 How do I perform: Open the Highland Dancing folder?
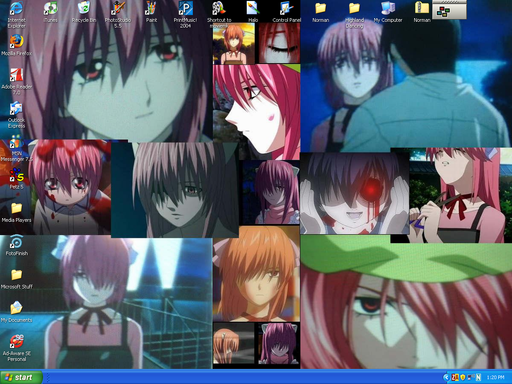click(354, 15)
